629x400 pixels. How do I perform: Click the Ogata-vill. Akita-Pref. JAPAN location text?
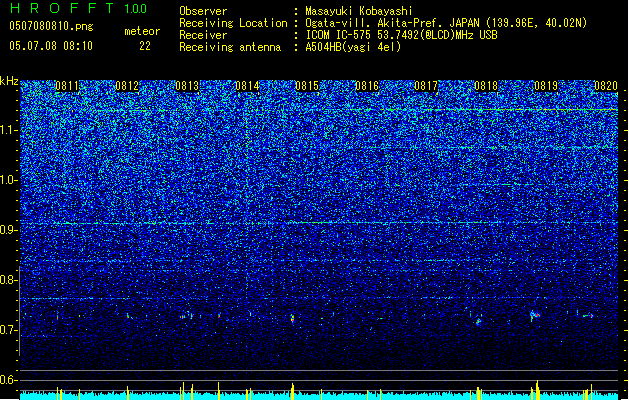(x=446, y=23)
